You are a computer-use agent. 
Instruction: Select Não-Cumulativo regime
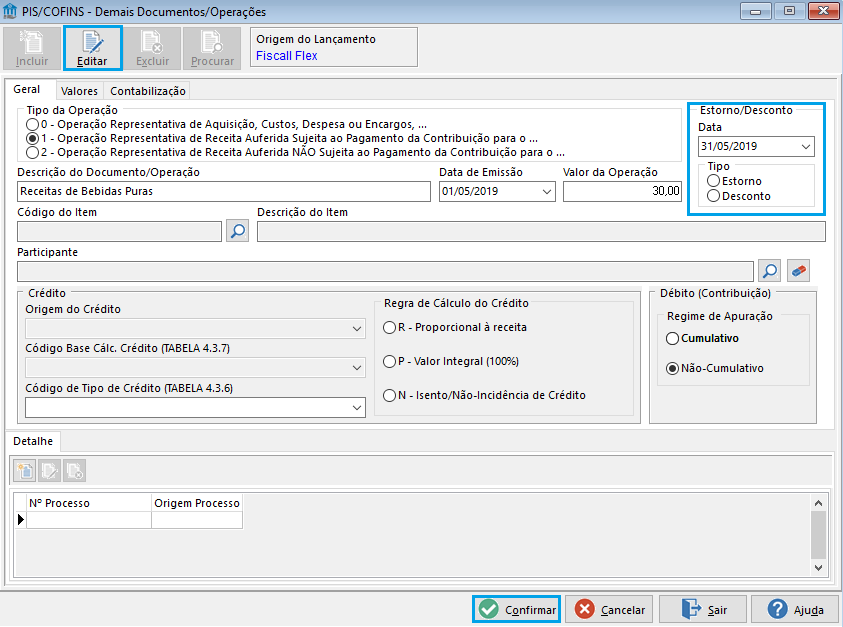tap(673, 368)
